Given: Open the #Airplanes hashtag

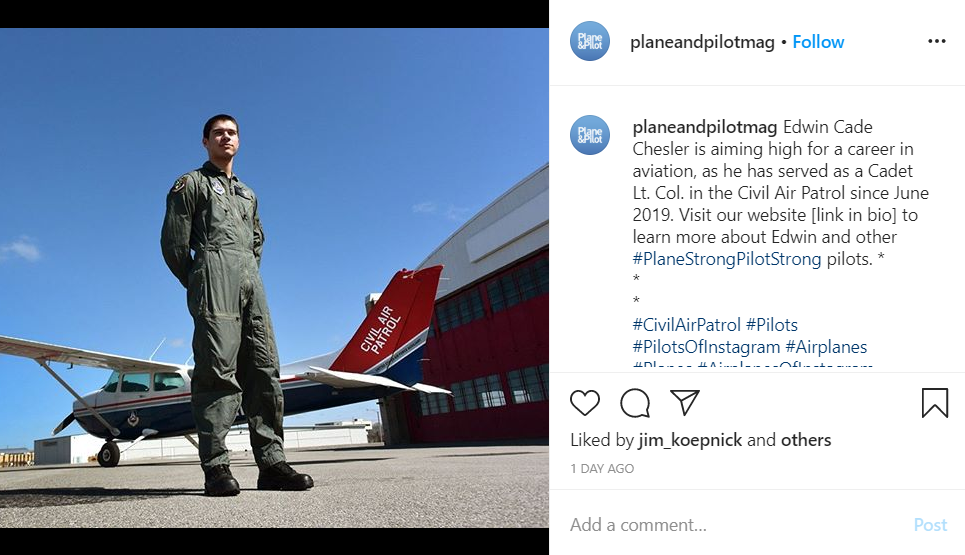Looking at the screenshot, I should tap(826, 347).
